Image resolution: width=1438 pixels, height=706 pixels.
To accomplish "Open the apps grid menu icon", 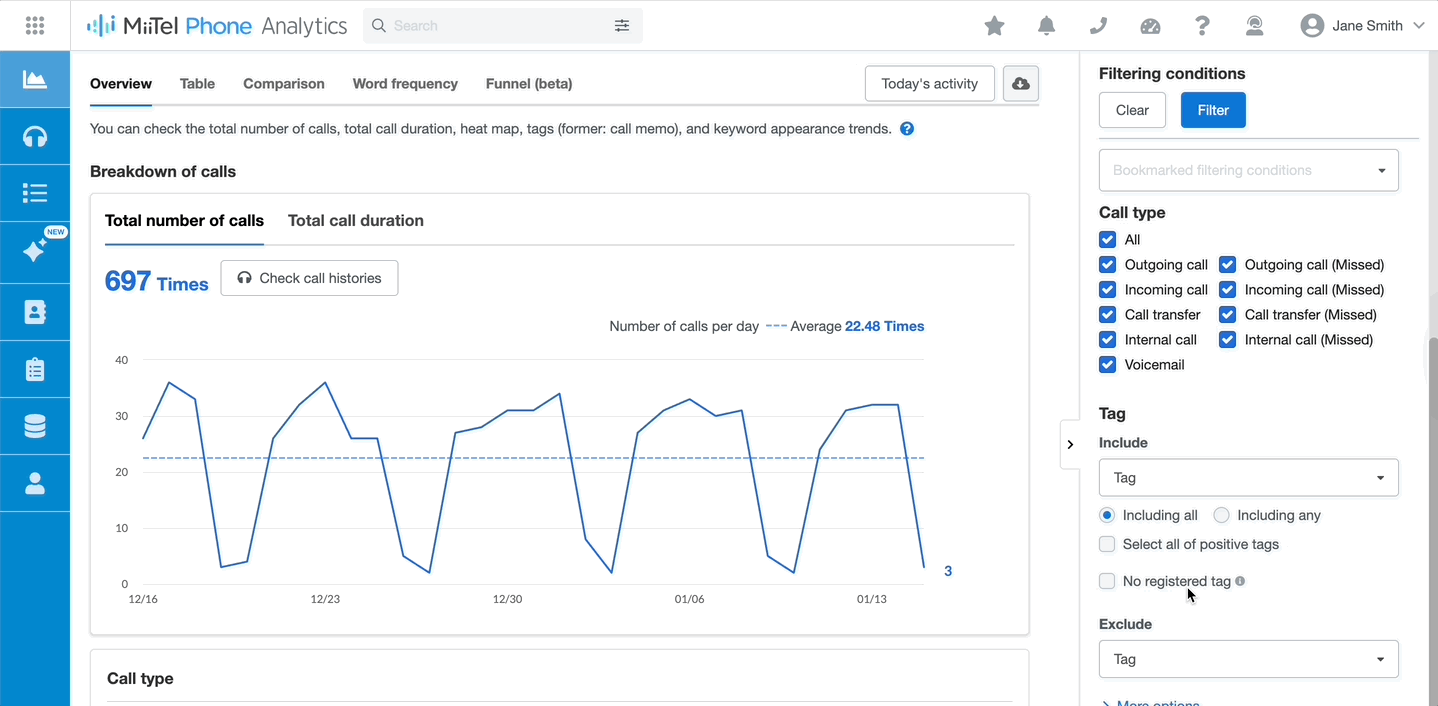I will [34, 25].
